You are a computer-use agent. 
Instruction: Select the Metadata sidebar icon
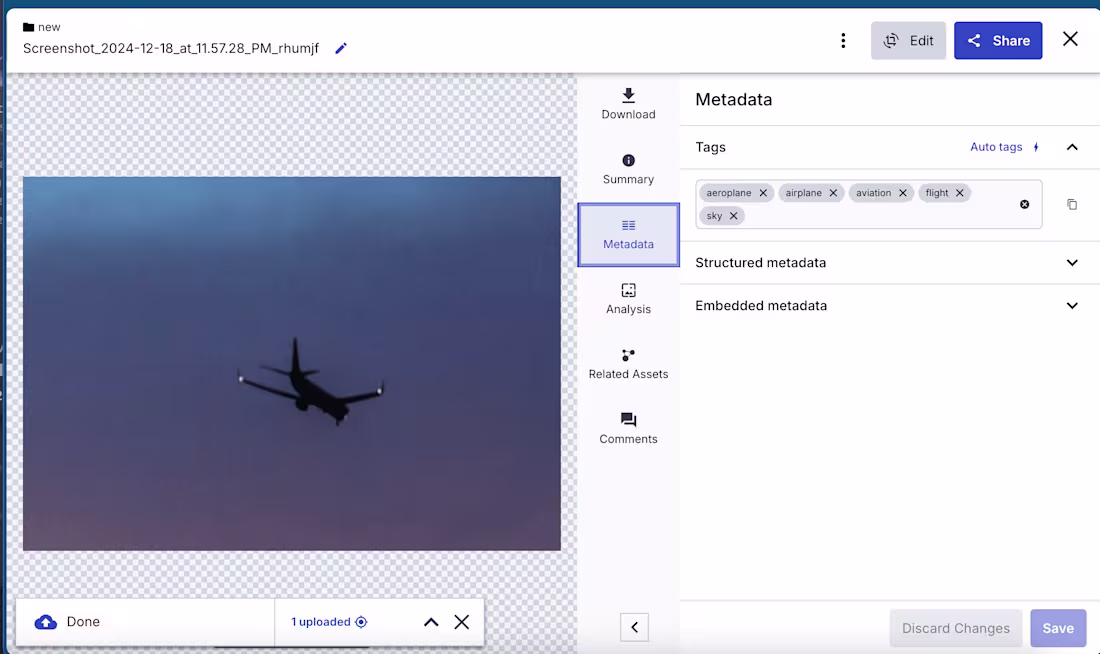(628, 227)
